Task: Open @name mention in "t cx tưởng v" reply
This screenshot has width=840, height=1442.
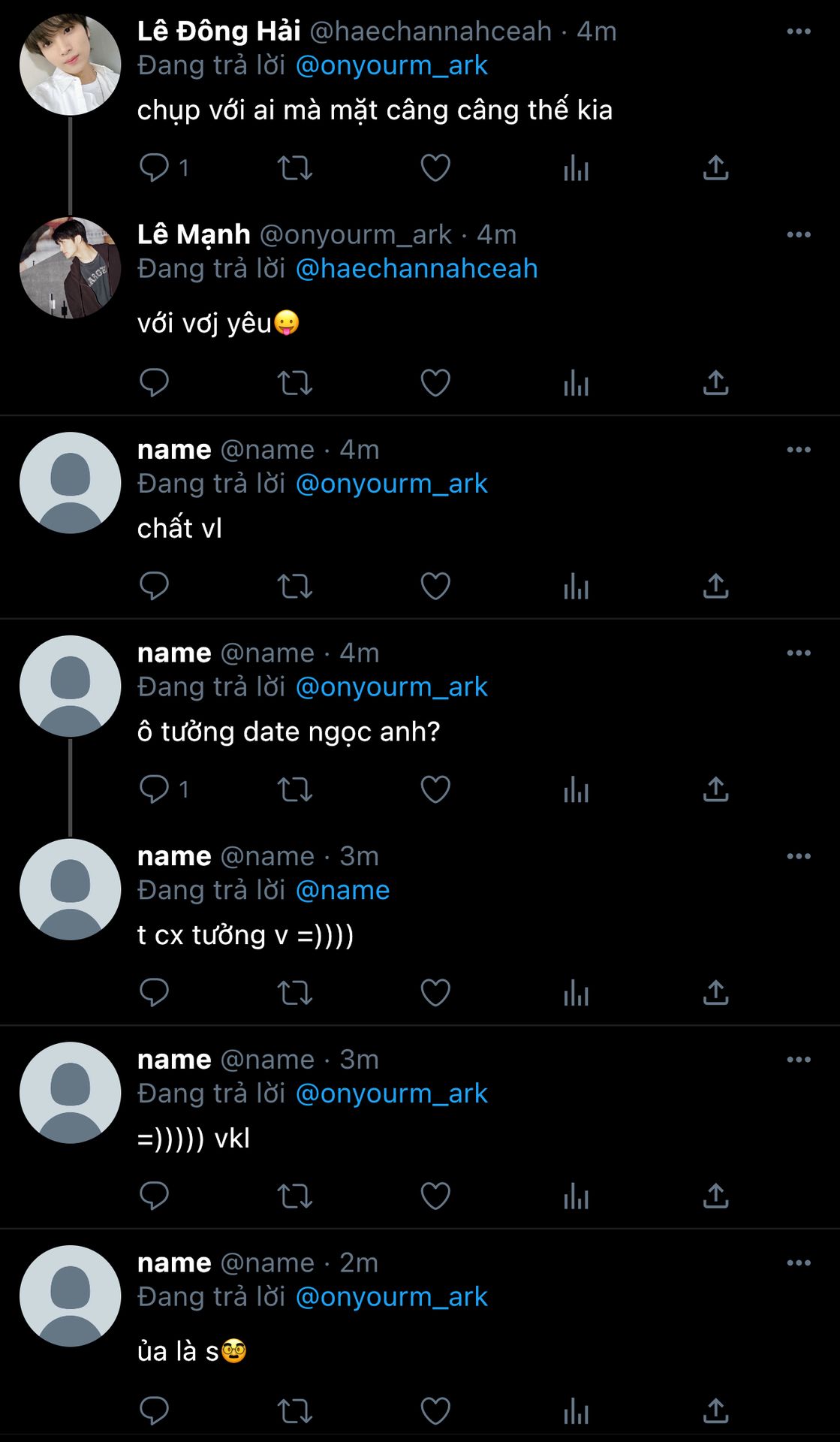Action: point(342,891)
